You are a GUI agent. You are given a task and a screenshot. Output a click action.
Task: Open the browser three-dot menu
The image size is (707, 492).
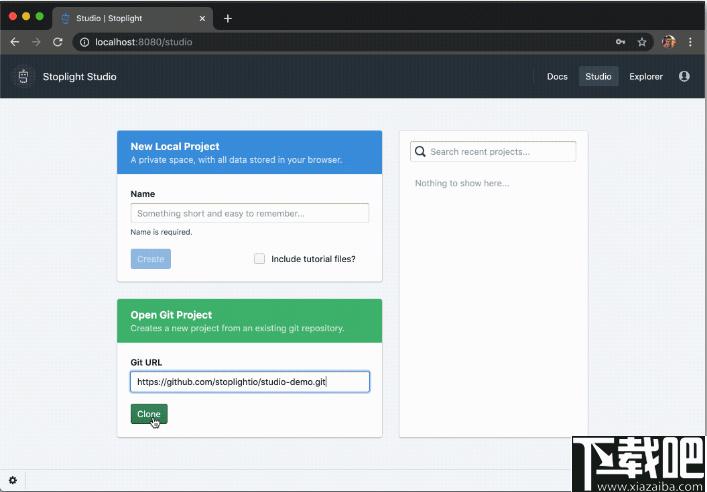(x=691, y=42)
